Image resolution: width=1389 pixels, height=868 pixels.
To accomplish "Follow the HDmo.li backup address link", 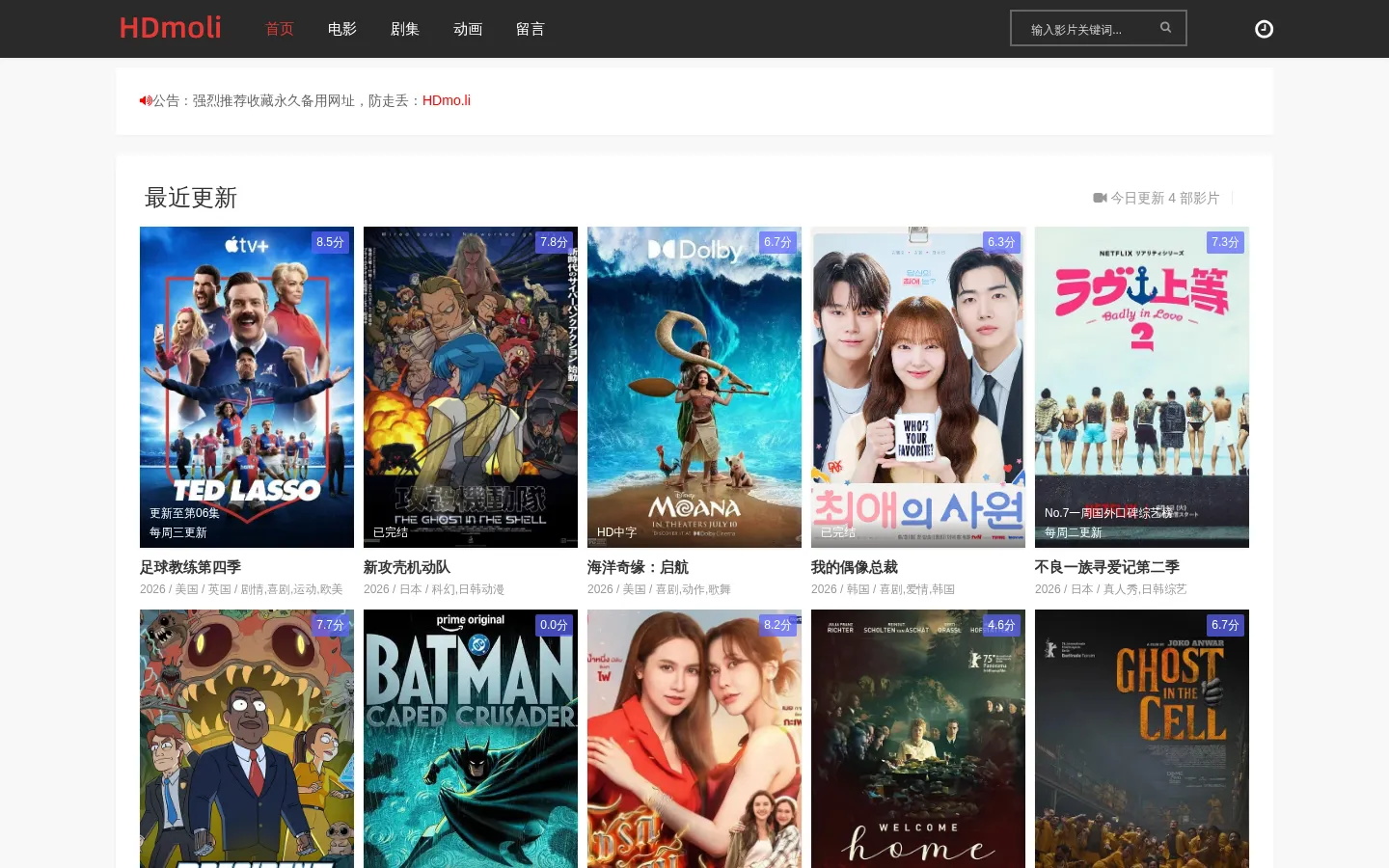I will coord(447,100).
